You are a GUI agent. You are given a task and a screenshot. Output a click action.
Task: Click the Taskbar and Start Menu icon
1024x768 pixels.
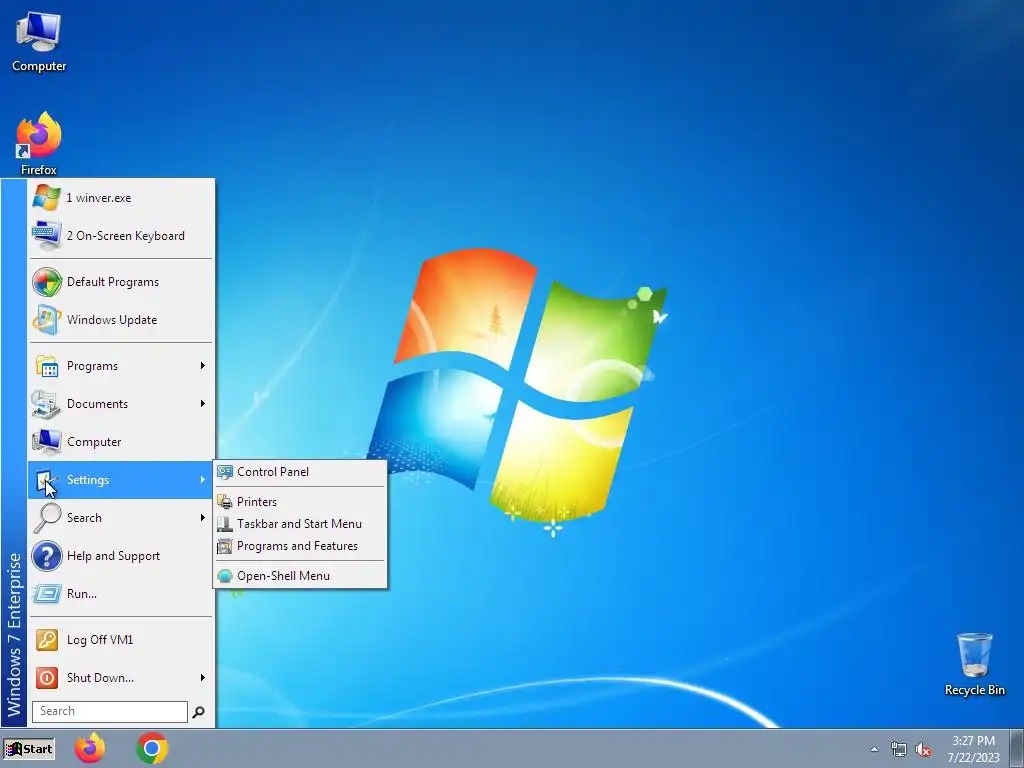point(225,524)
